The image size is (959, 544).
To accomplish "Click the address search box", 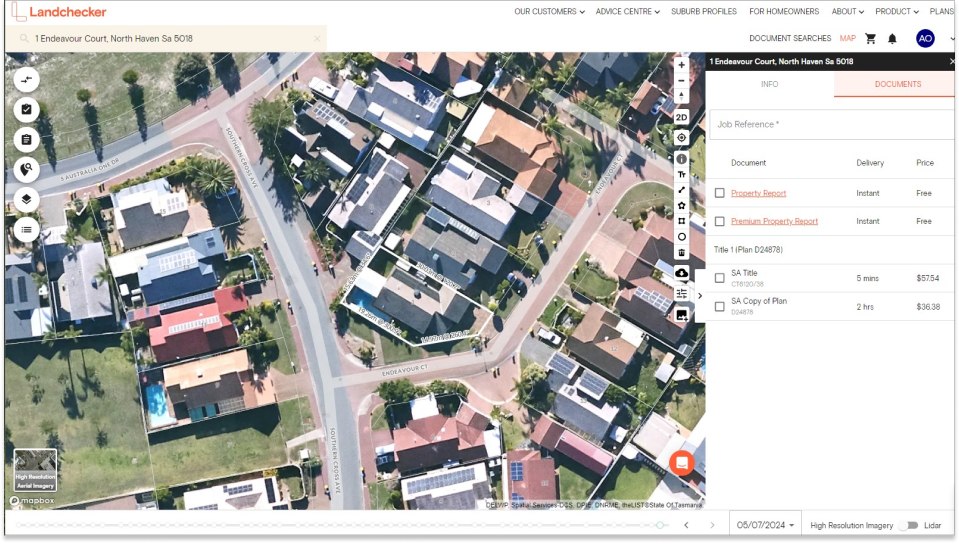I will coord(165,39).
